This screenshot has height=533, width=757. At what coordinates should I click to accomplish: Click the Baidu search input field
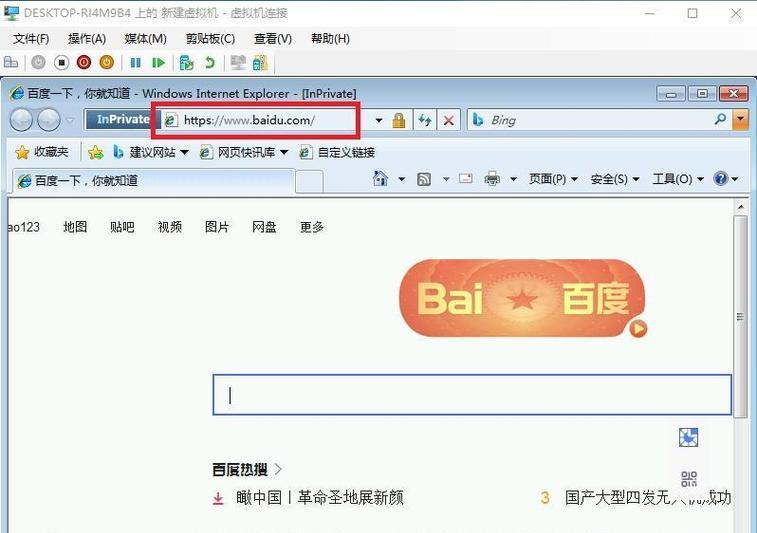tap(472, 395)
